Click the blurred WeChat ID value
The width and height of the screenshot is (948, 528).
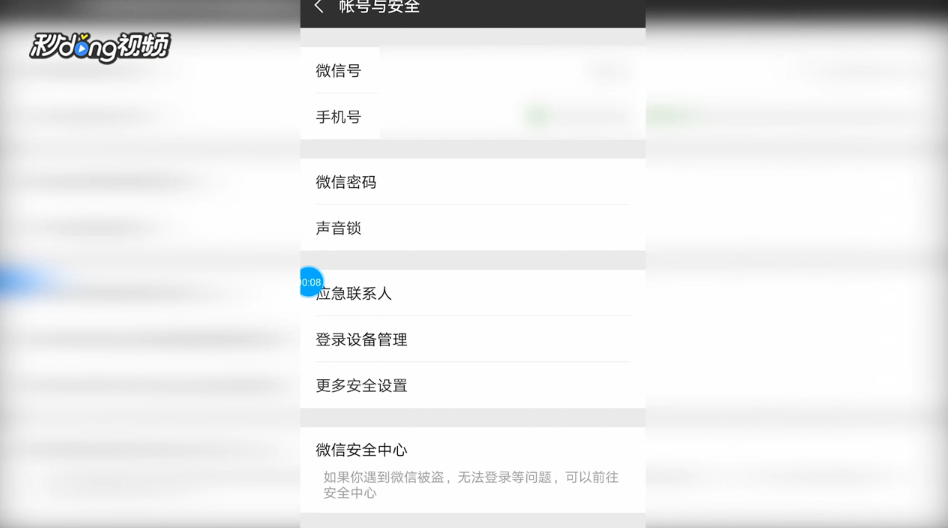pos(609,71)
